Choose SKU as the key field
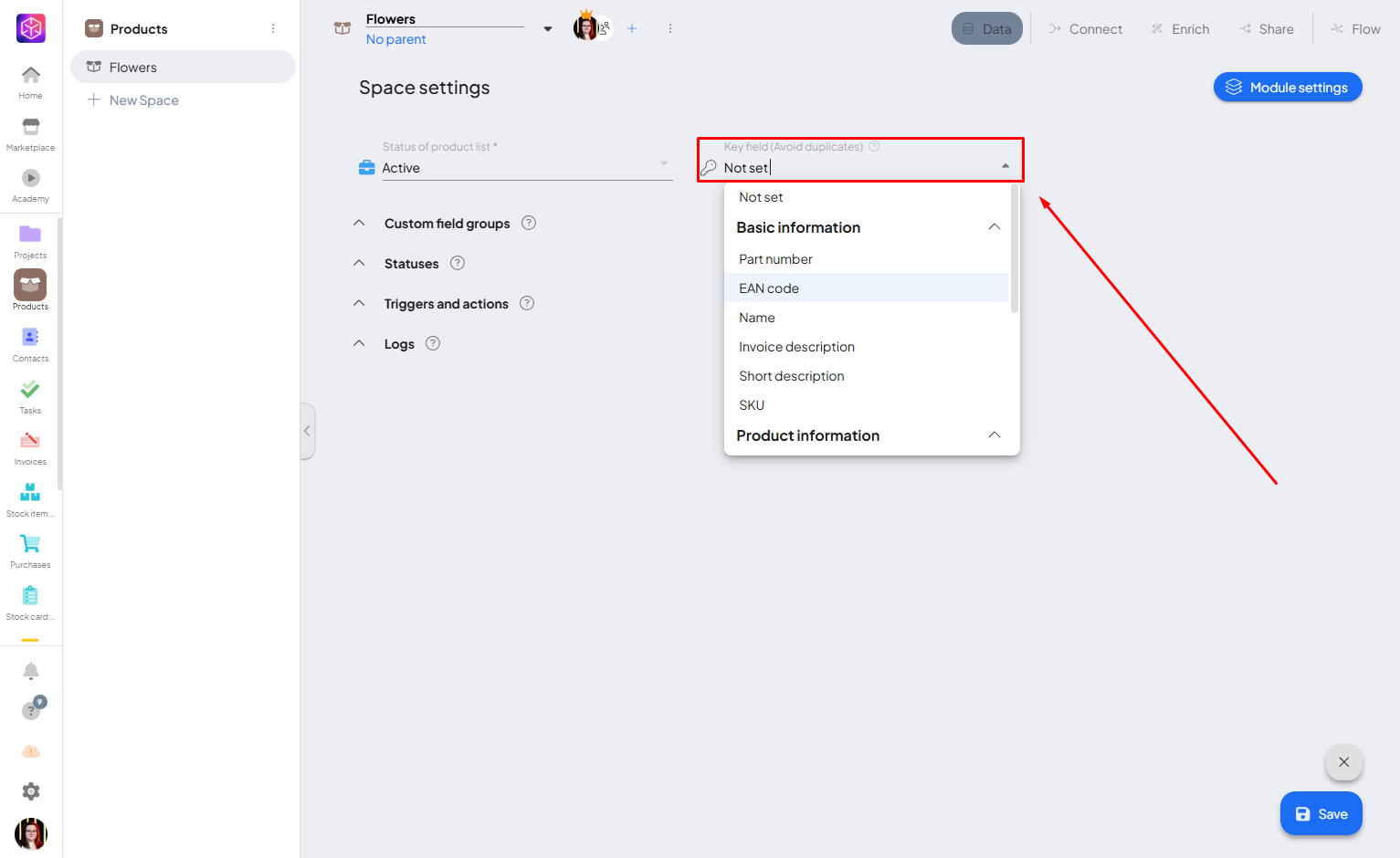The height and width of the screenshot is (858, 1400). pyautogui.click(x=752, y=405)
